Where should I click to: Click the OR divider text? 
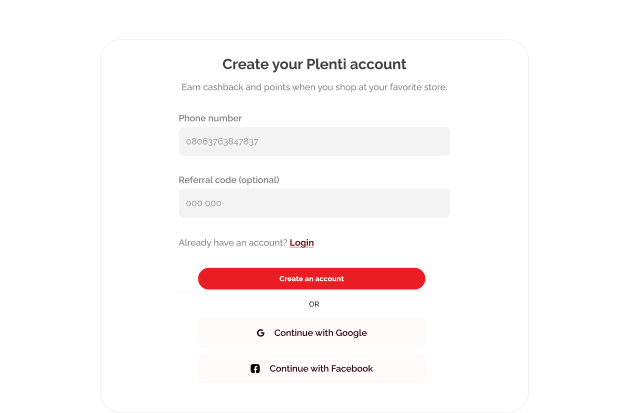[314, 304]
